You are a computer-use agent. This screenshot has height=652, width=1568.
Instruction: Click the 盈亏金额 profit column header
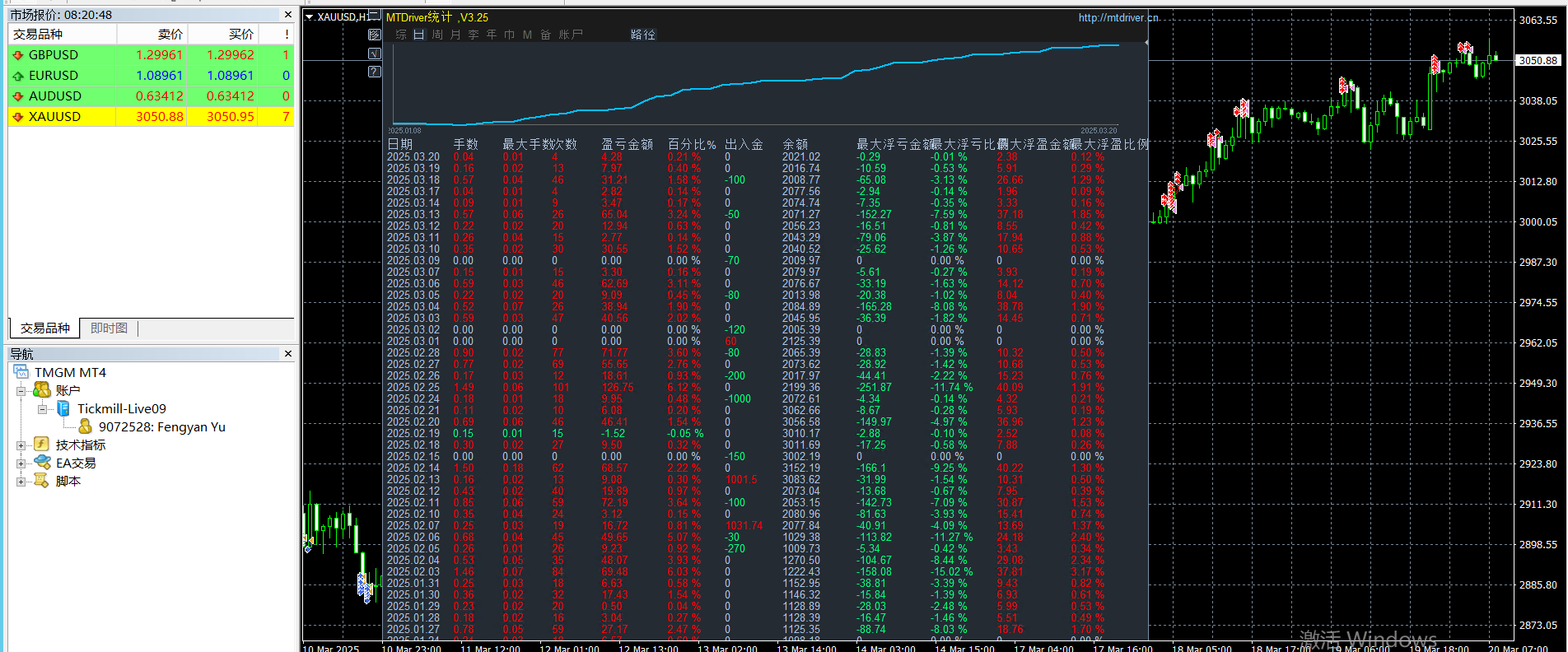click(627, 144)
